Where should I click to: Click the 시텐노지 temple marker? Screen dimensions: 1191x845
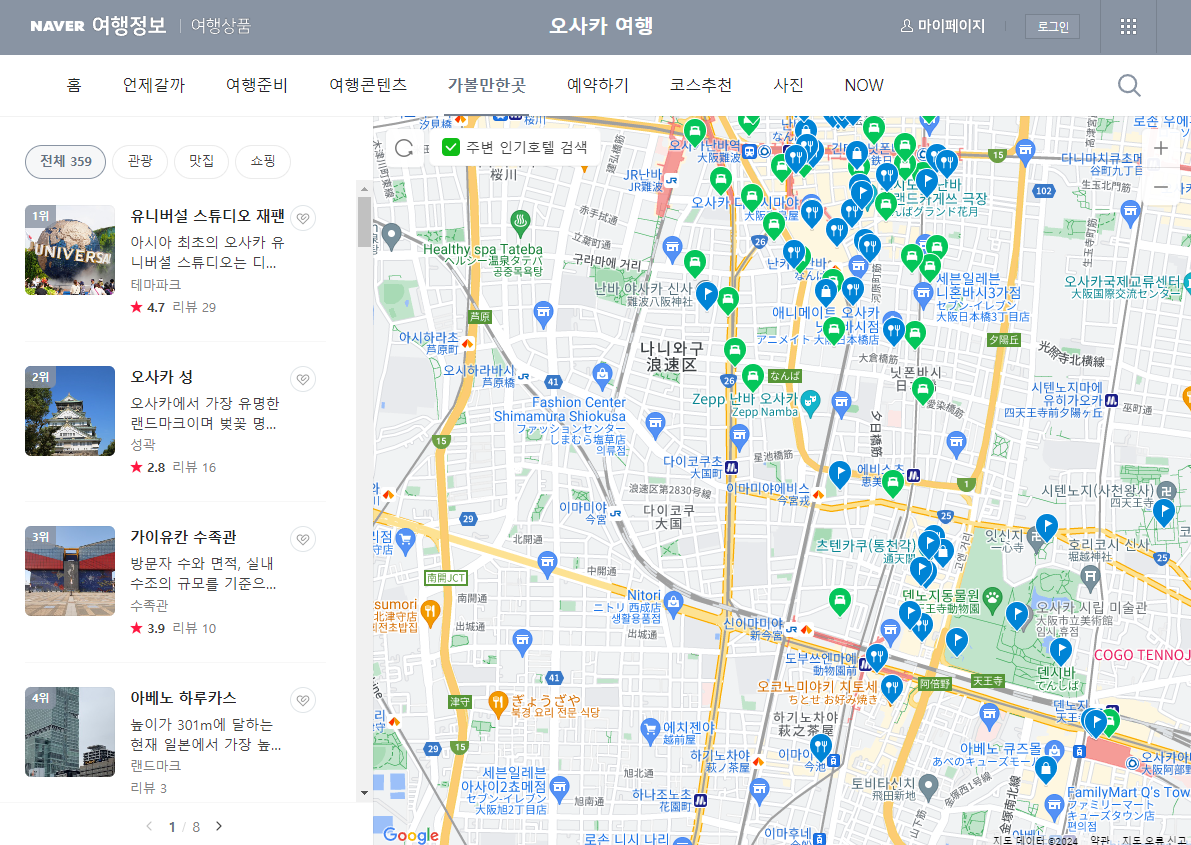pos(1167,492)
